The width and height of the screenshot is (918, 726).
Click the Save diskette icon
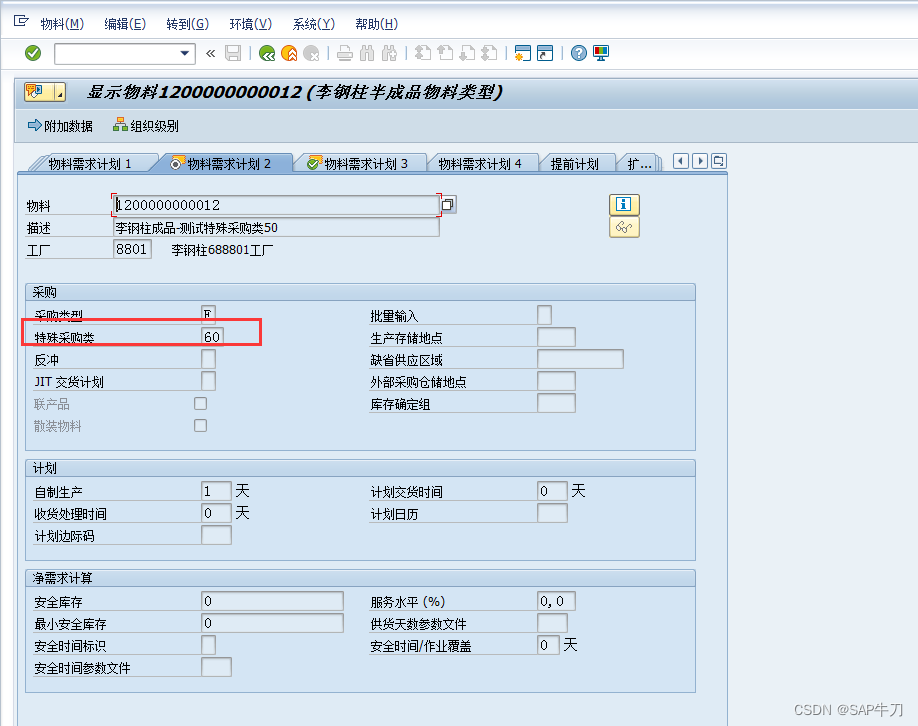(x=233, y=53)
